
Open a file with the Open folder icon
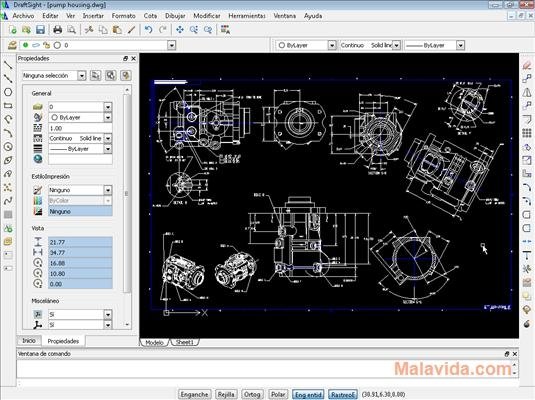[26, 30]
